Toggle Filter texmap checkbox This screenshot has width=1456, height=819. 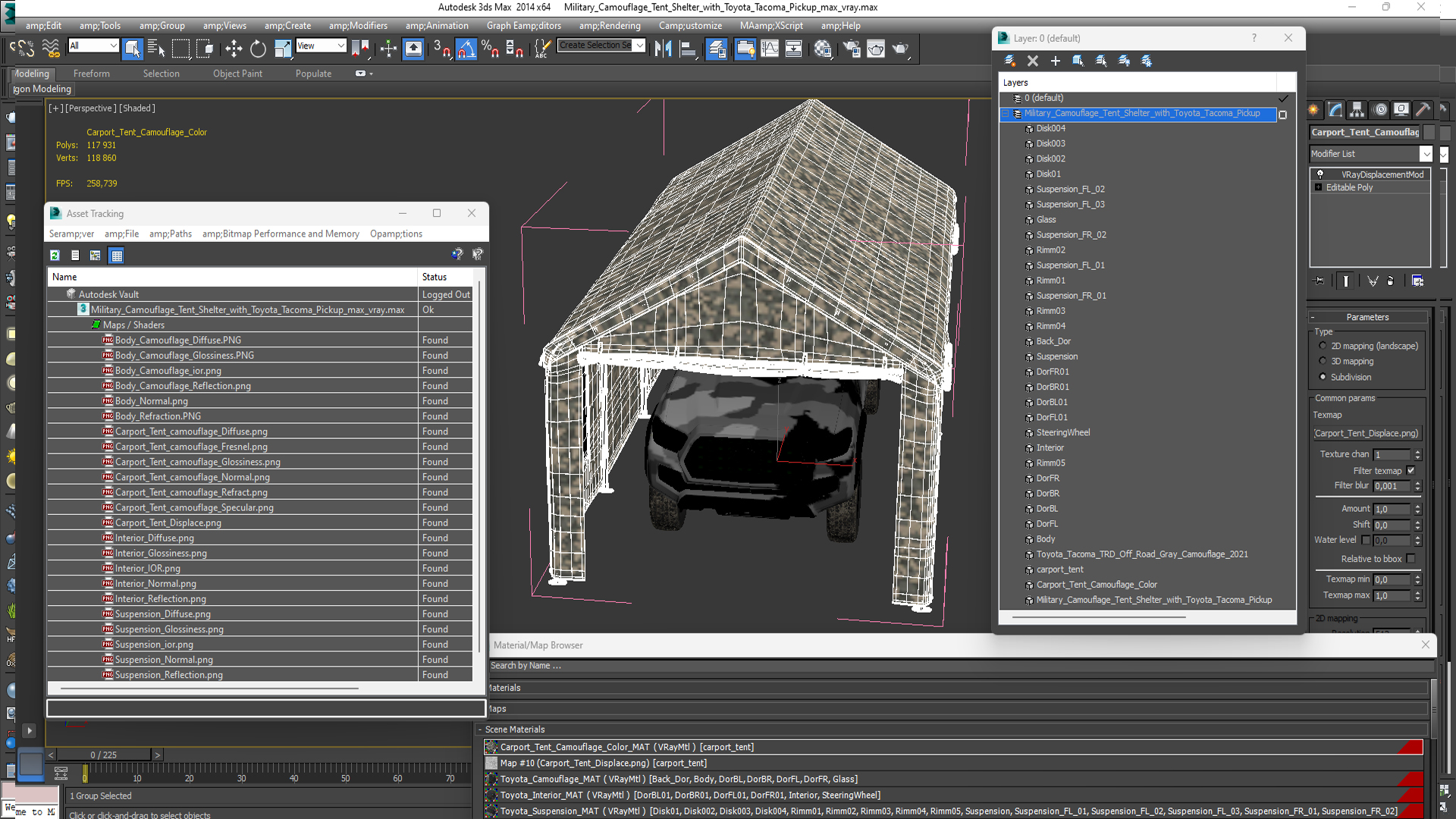(x=1411, y=471)
